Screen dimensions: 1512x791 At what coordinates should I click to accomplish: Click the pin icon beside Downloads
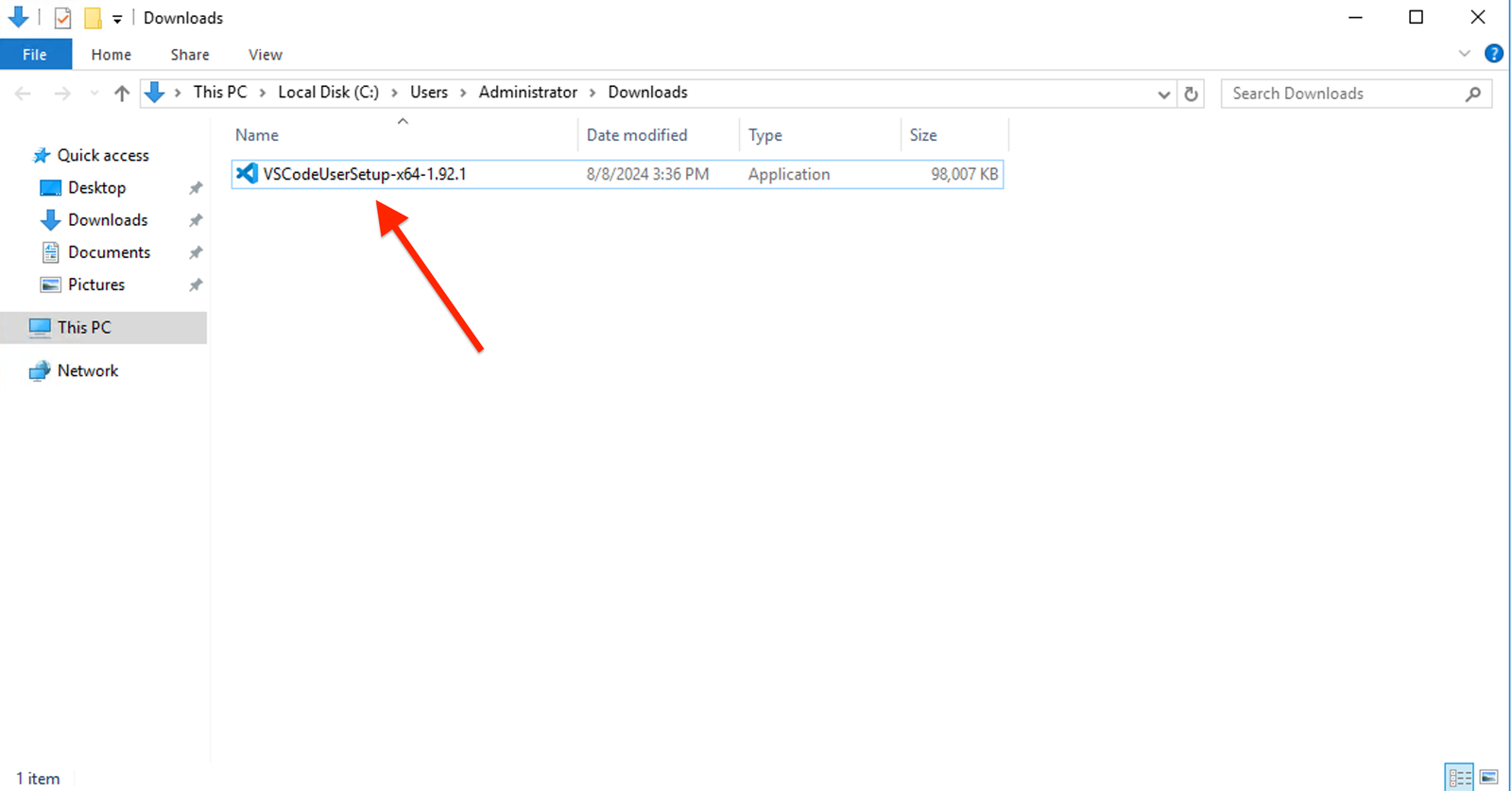(x=196, y=220)
